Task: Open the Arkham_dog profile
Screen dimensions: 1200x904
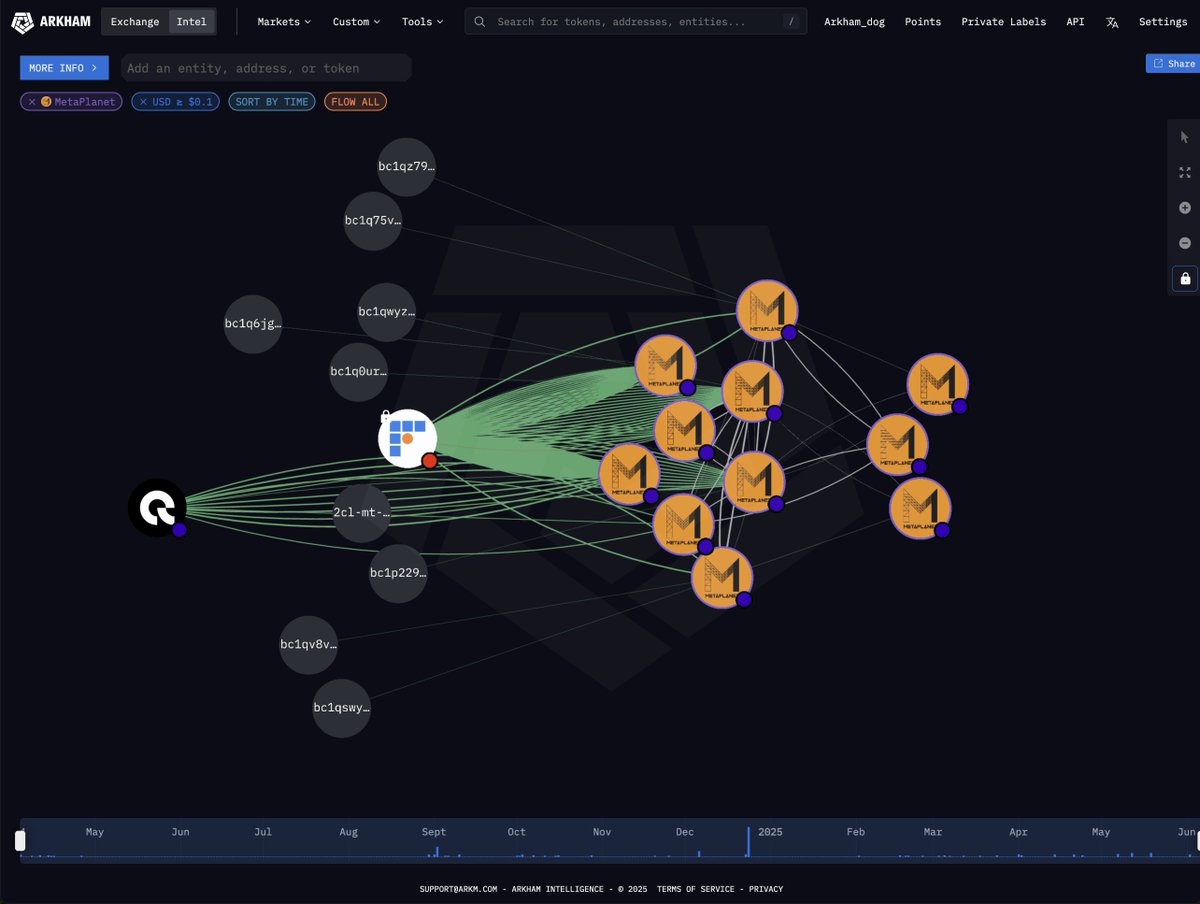Action: pyautogui.click(x=854, y=21)
